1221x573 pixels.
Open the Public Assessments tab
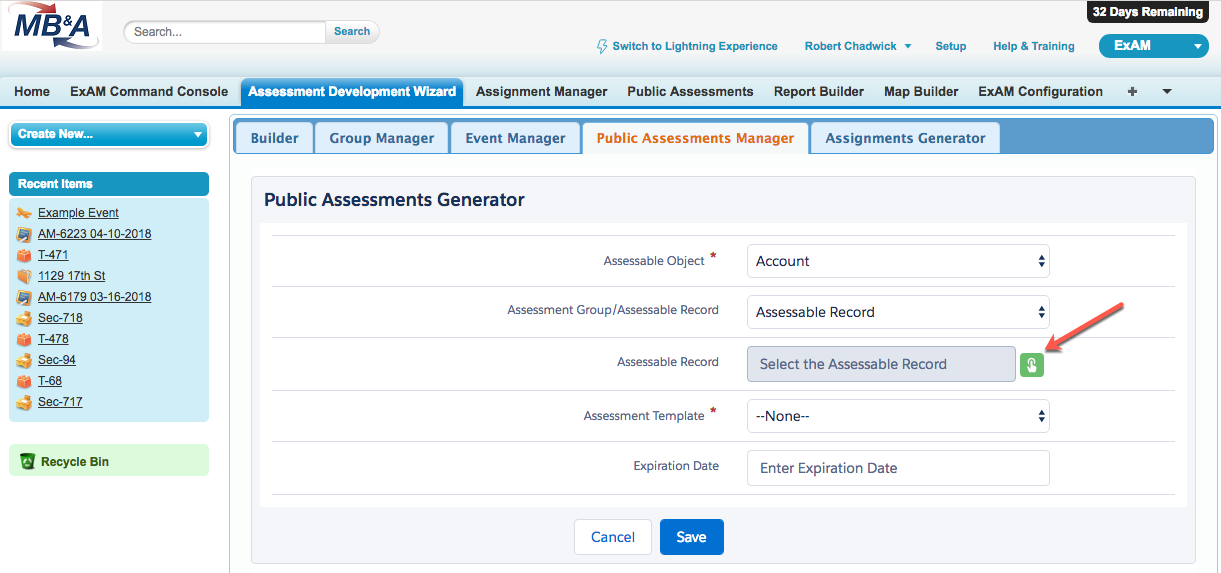pyautogui.click(x=690, y=91)
